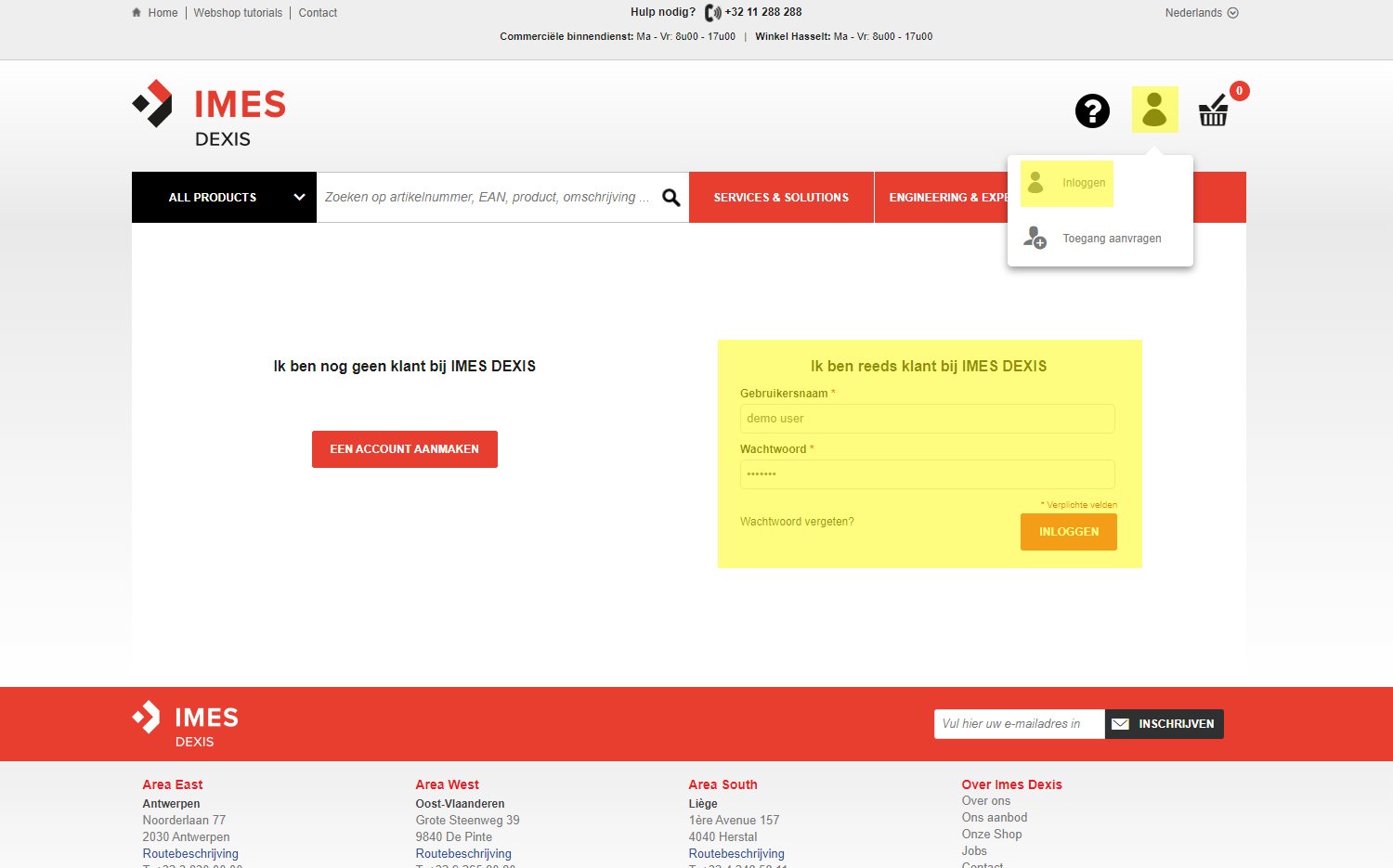Click the envelope icon on INSCHRIJVEN button
This screenshot has height=868, width=1393.
[1121, 724]
